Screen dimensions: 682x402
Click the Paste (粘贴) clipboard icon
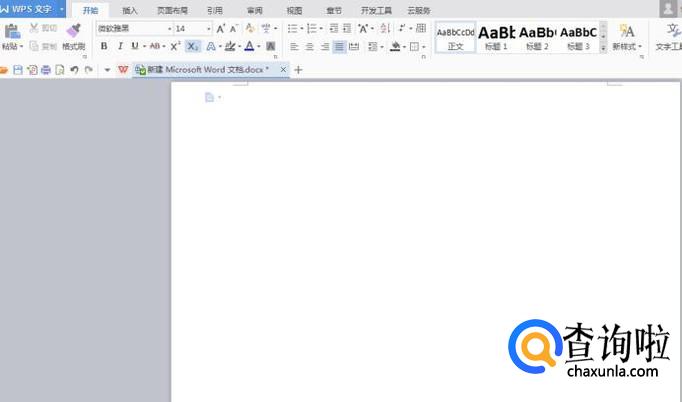tap(12, 32)
